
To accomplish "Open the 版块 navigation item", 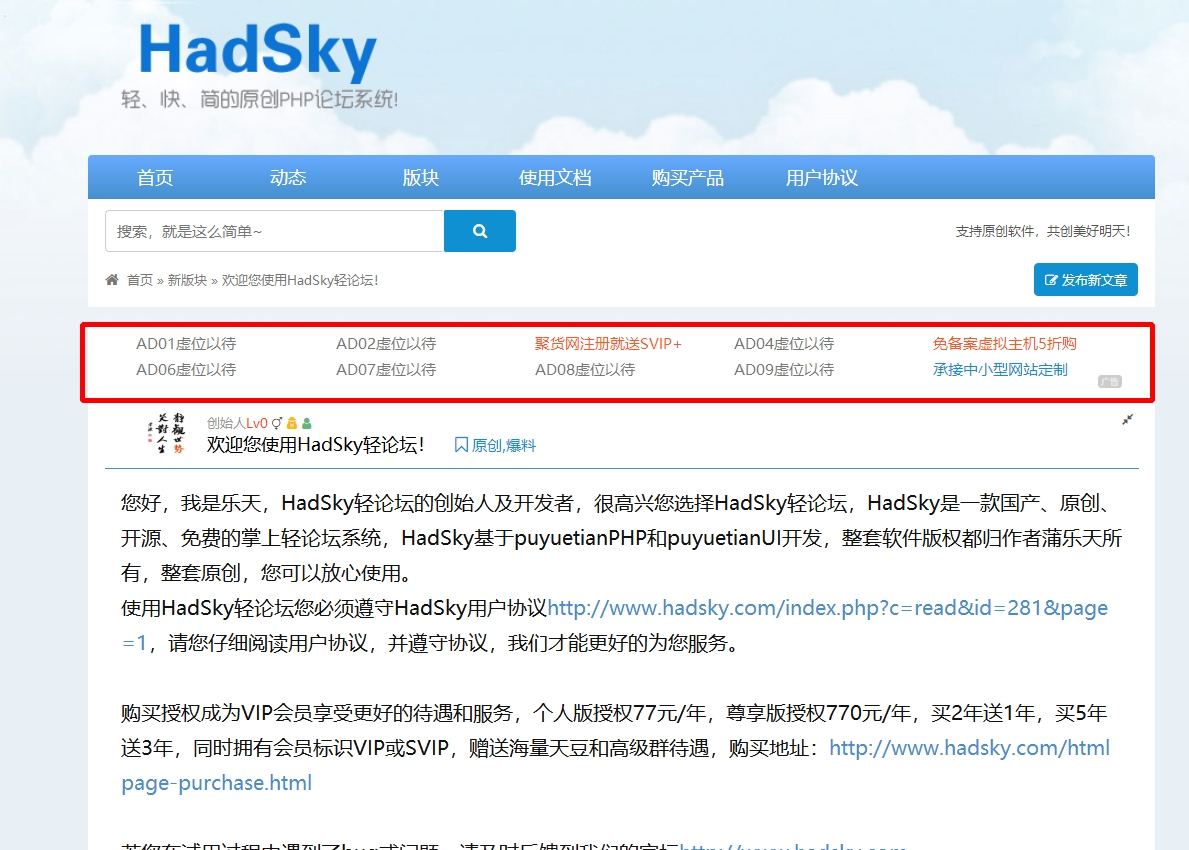I will coord(421,177).
